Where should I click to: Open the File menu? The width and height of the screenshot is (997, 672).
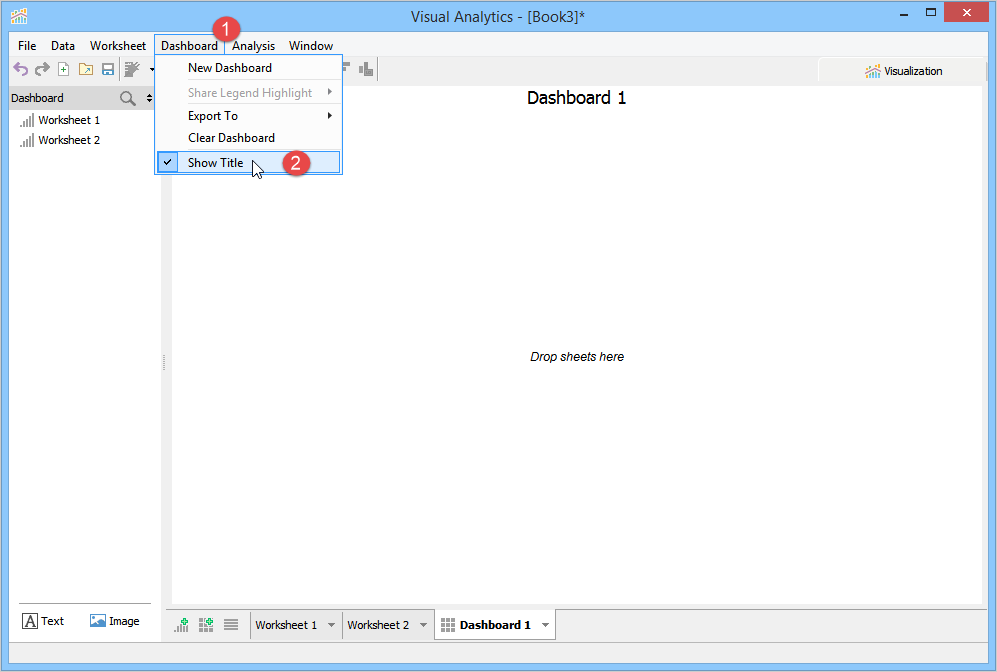[x=27, y=46]
